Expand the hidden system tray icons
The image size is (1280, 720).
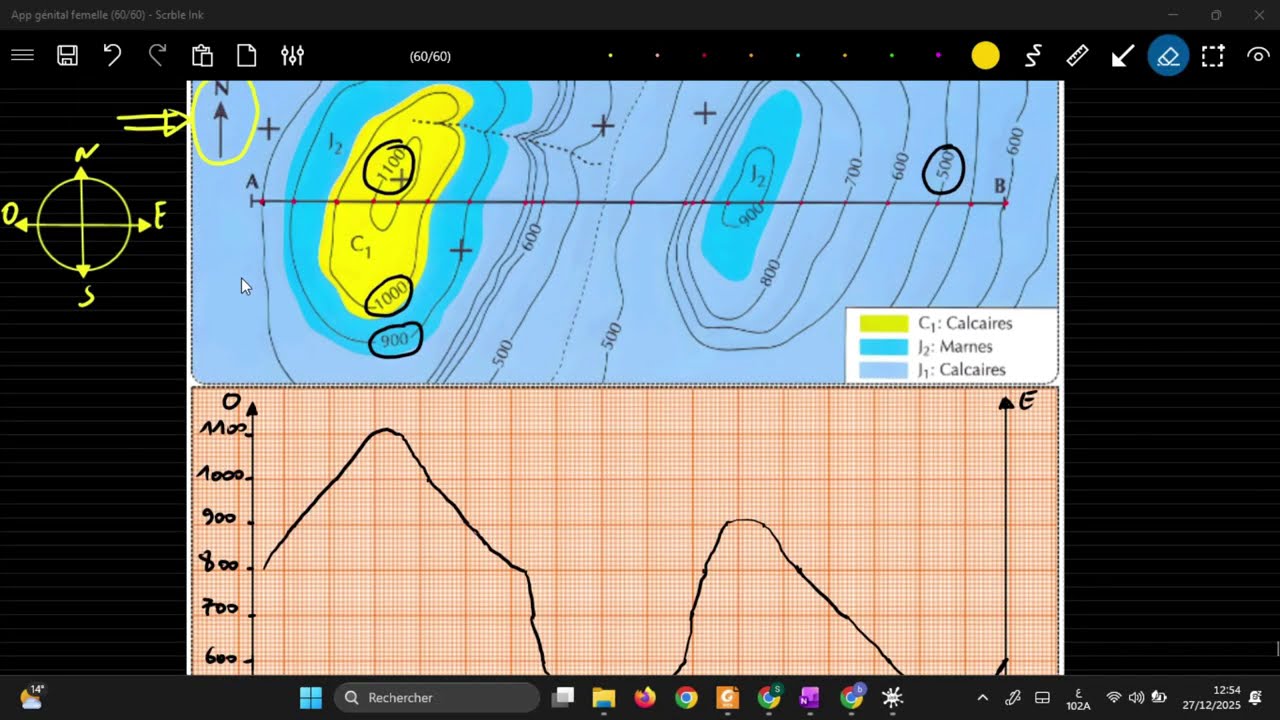[982, 697]
